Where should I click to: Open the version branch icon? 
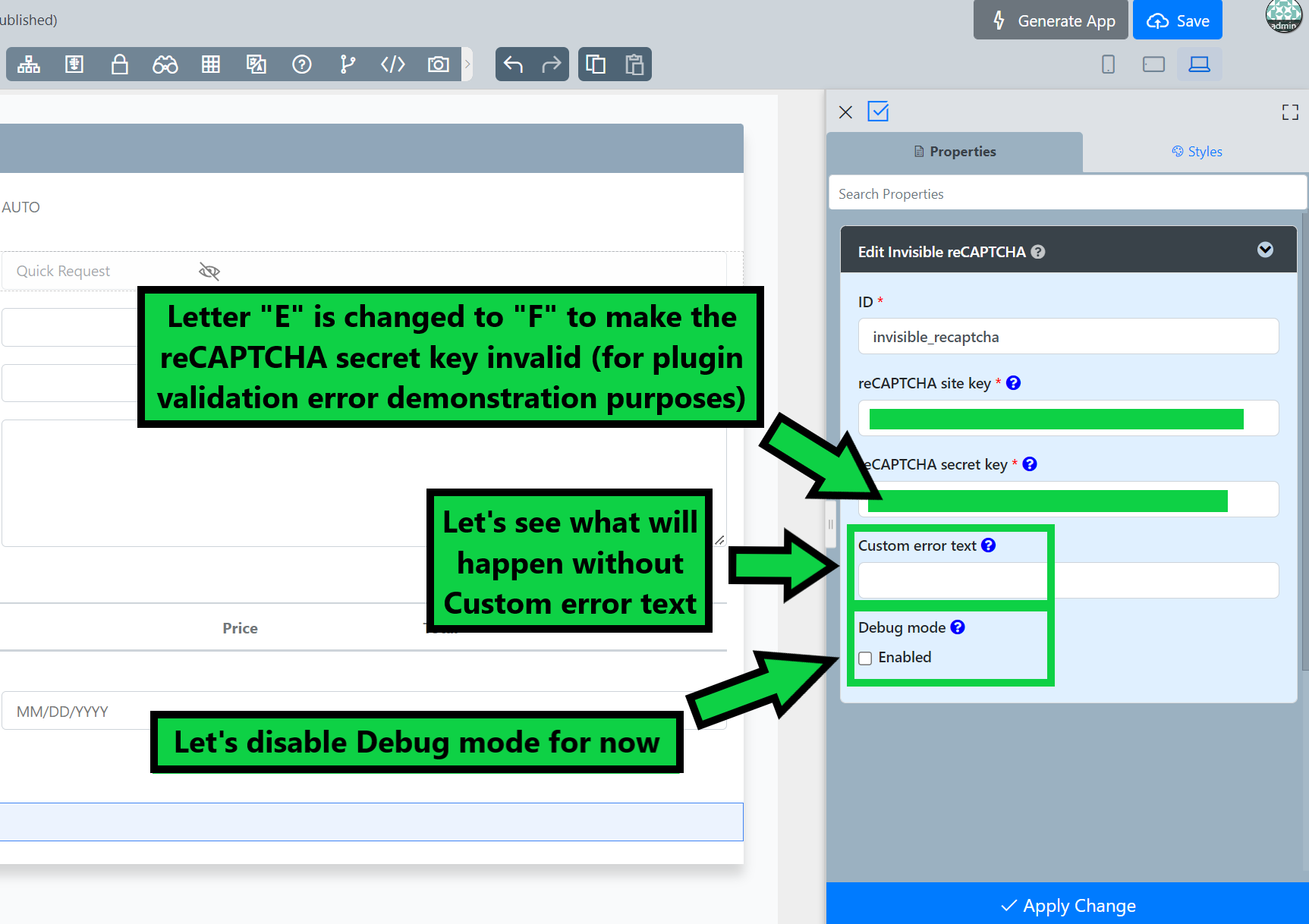(x=348, y=64)
